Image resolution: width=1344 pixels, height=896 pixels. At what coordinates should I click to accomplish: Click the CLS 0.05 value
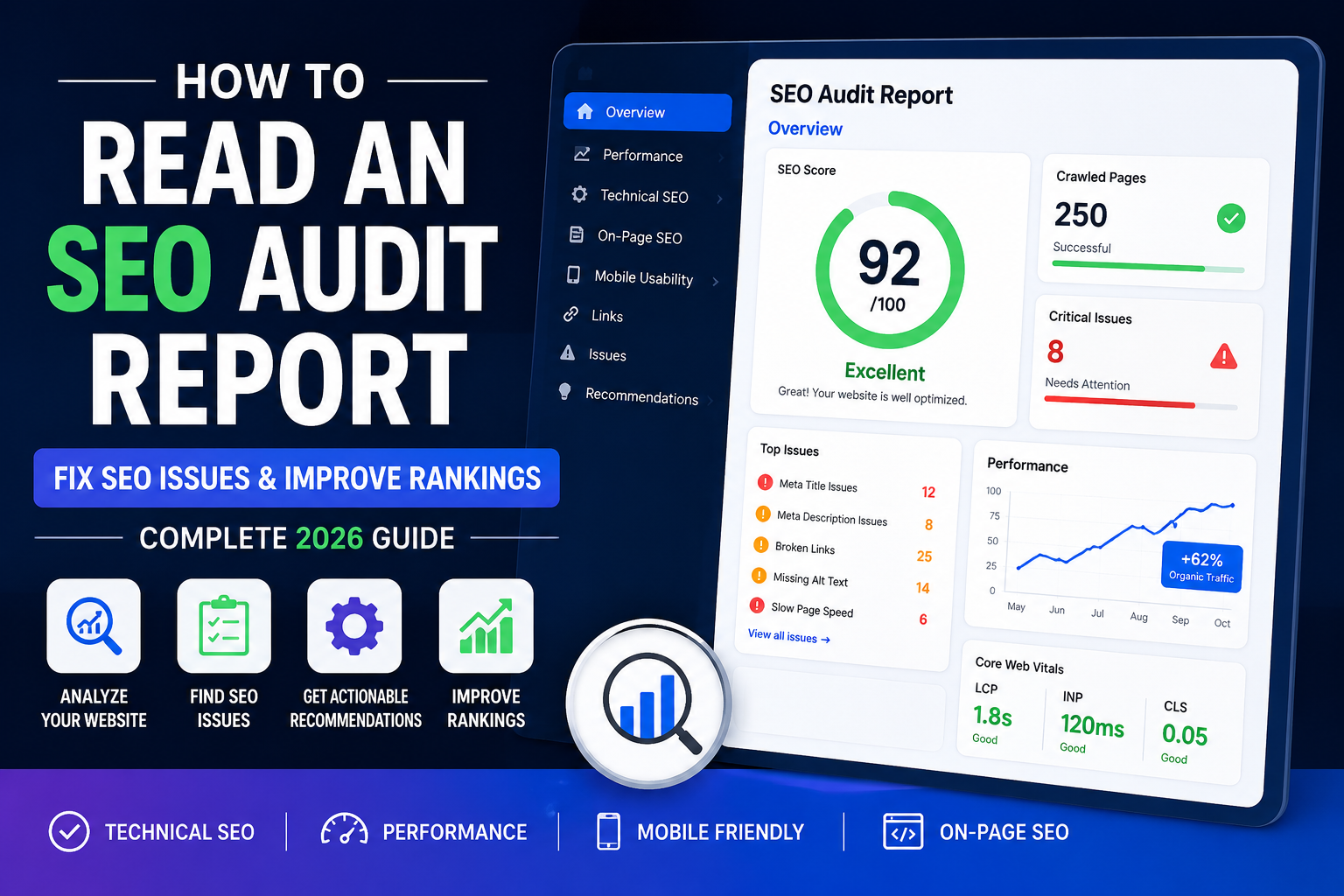click(1184, 735)
